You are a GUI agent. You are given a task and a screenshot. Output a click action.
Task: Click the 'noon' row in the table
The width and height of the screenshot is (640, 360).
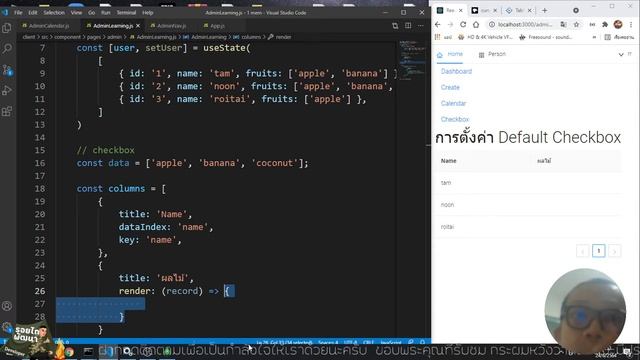click(528, 204)
